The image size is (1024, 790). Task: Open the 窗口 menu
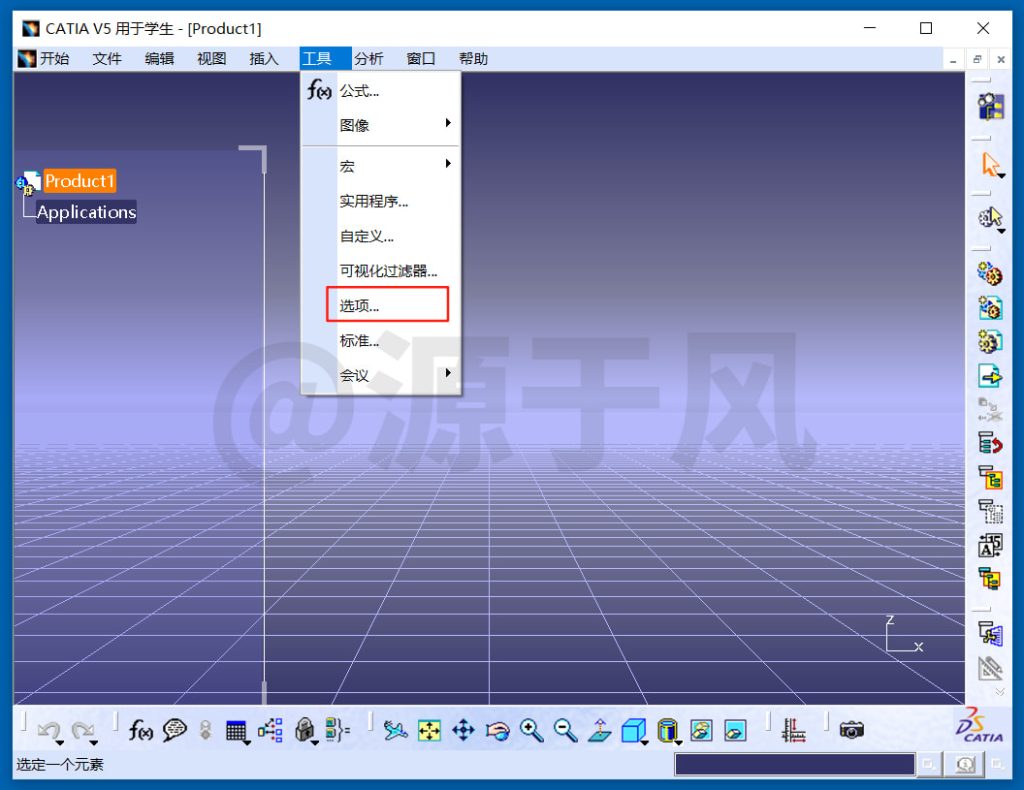click(421, 59)
